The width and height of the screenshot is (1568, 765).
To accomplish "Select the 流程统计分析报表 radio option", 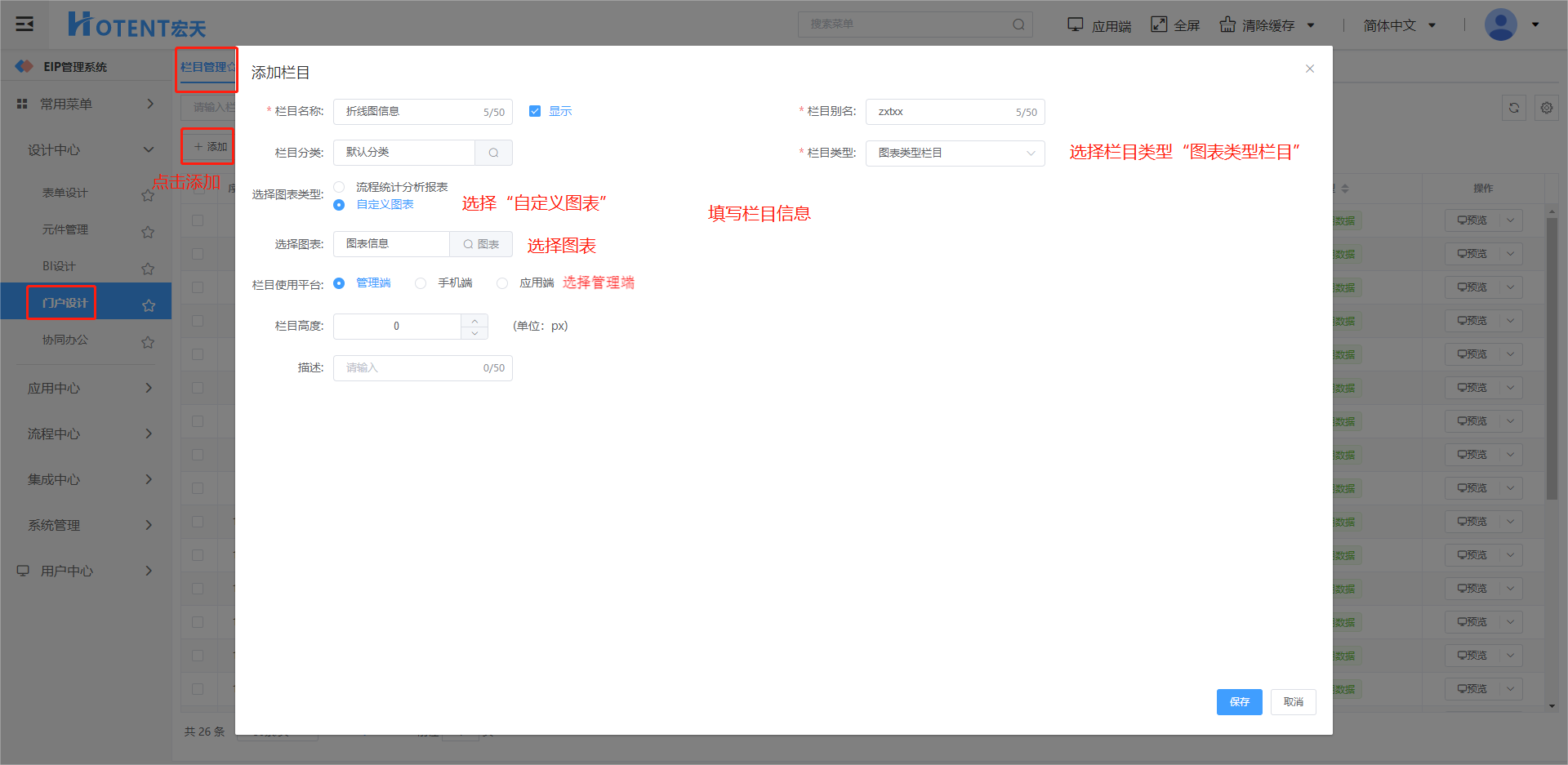I will (339, 187).
